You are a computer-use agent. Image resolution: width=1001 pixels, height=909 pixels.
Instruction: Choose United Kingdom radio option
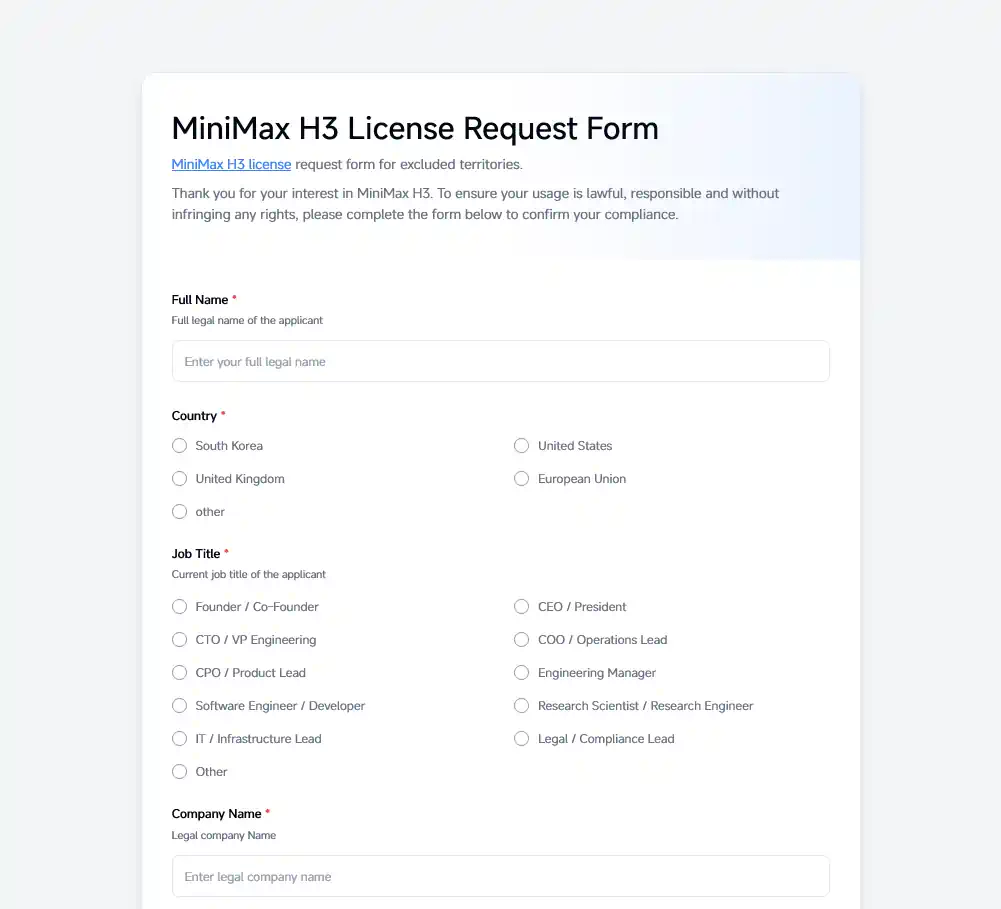[x=179, y=479]
